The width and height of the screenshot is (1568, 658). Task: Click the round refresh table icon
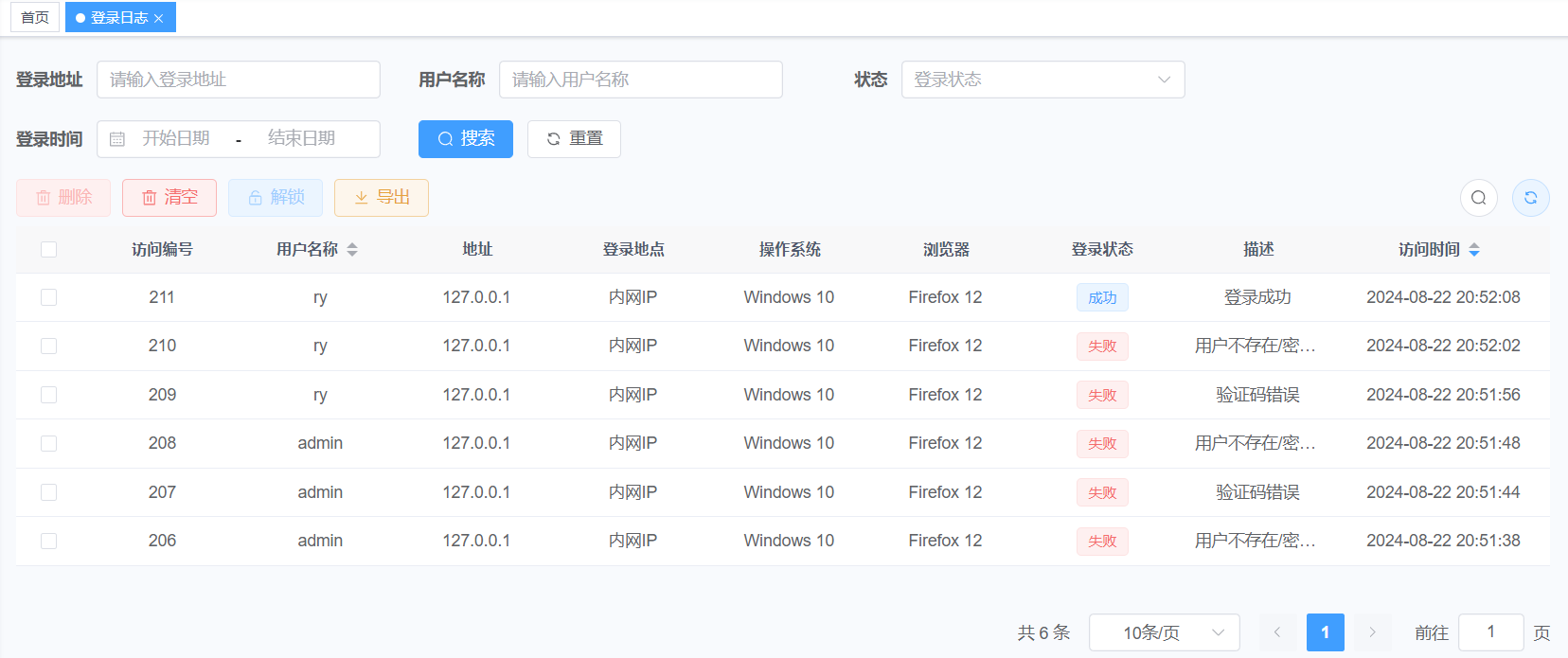[1530, 198]
